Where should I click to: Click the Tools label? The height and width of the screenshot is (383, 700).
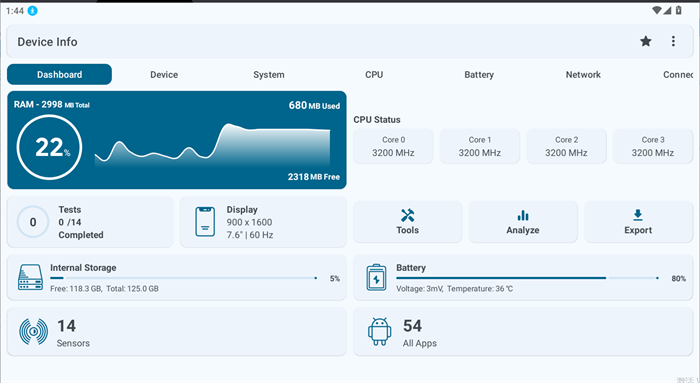click(407, 230)
